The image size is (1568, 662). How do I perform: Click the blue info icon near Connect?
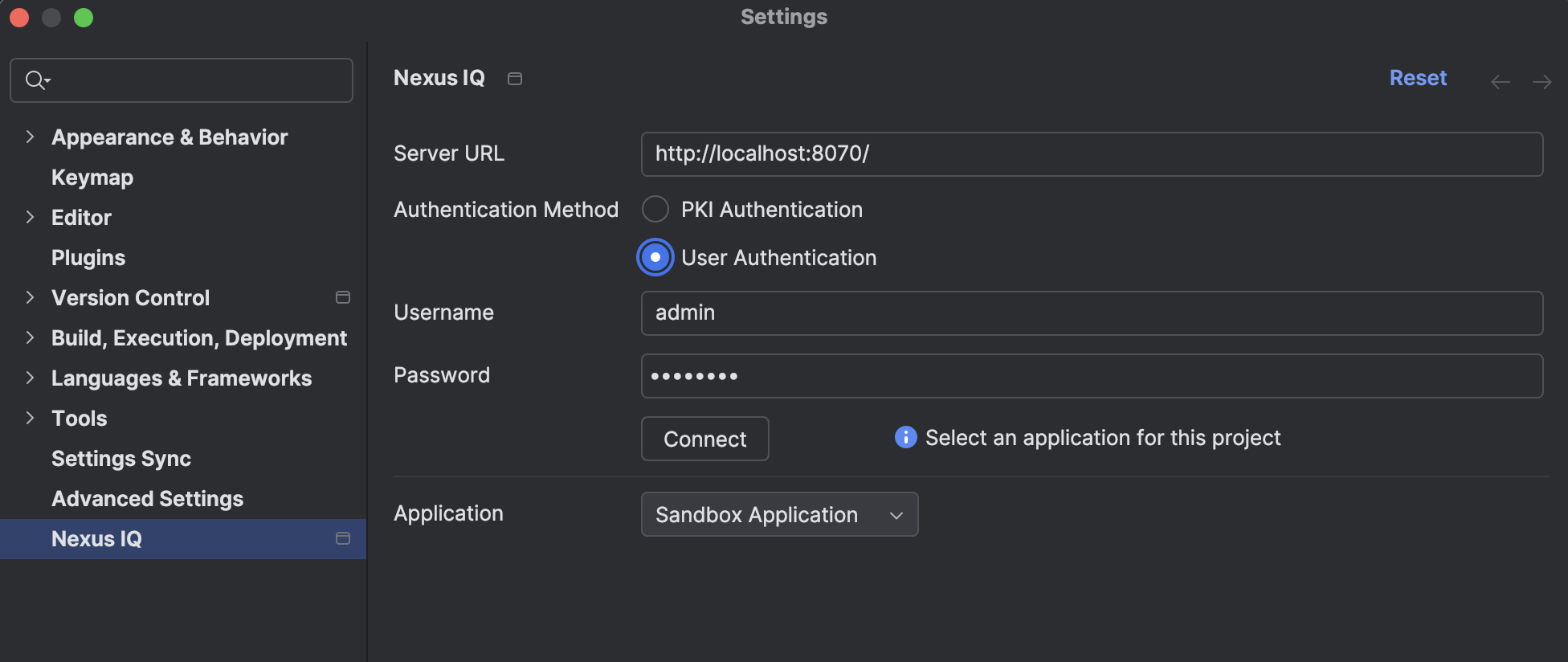905,437
